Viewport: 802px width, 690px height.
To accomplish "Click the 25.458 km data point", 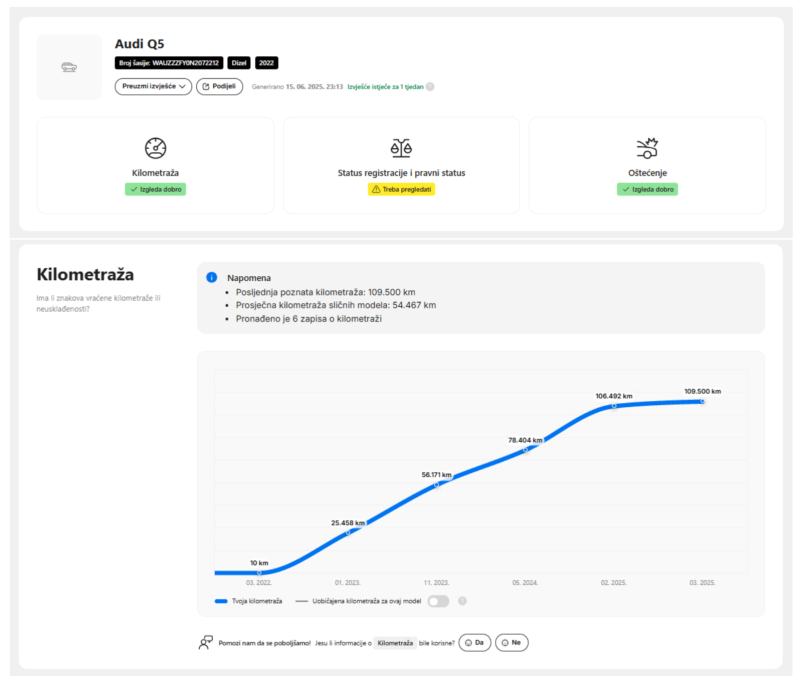I will [348, 532].
